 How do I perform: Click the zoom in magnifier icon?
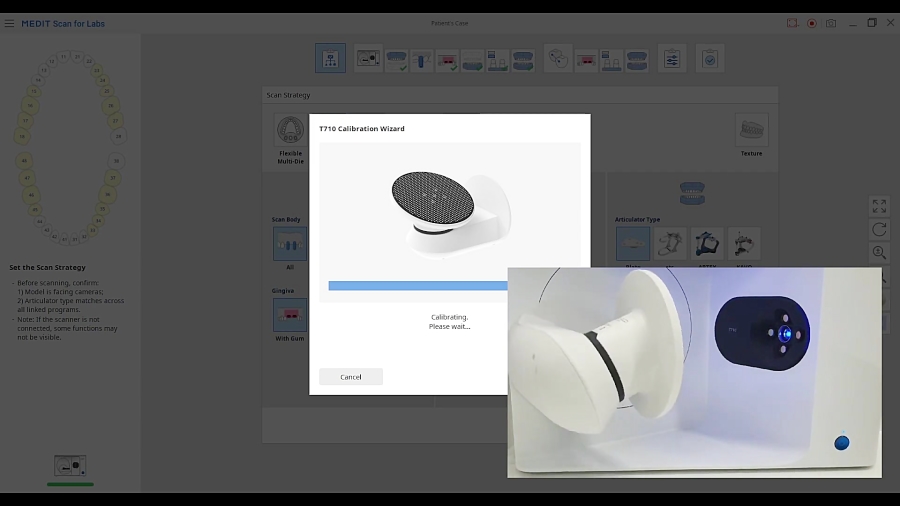tap(879, 254)
